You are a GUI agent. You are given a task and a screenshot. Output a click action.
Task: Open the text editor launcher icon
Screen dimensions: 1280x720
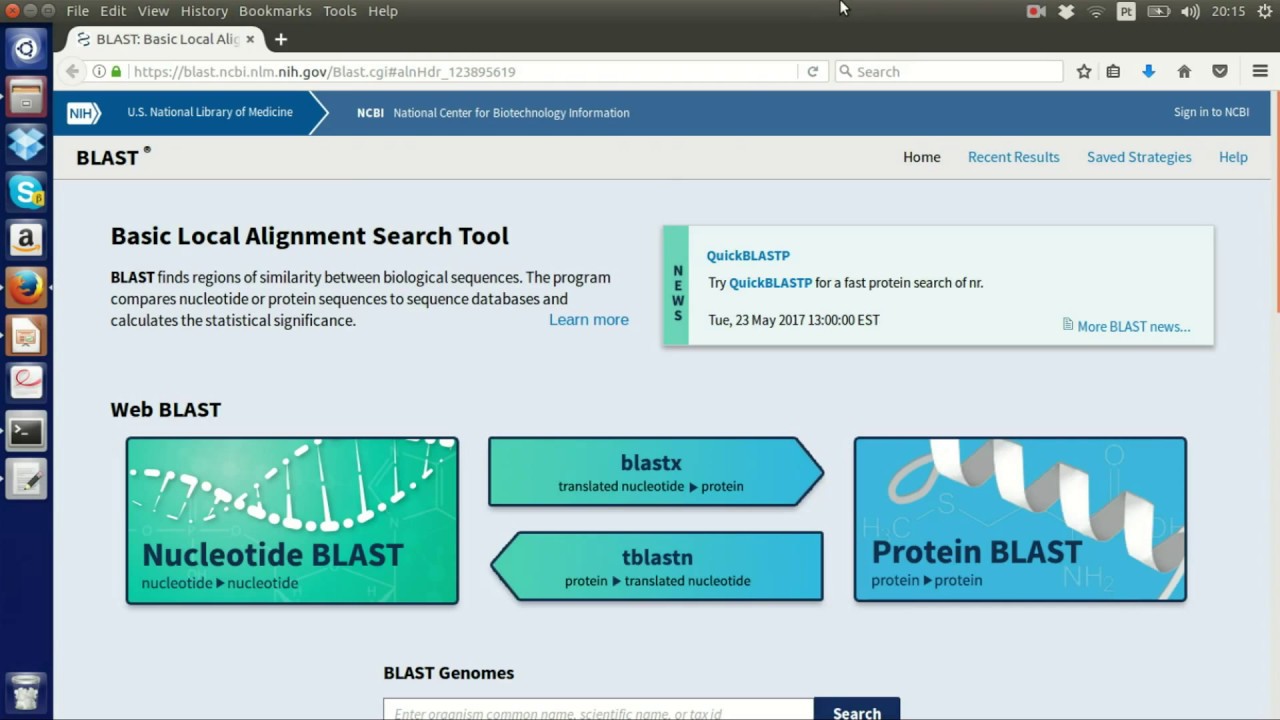26,481
